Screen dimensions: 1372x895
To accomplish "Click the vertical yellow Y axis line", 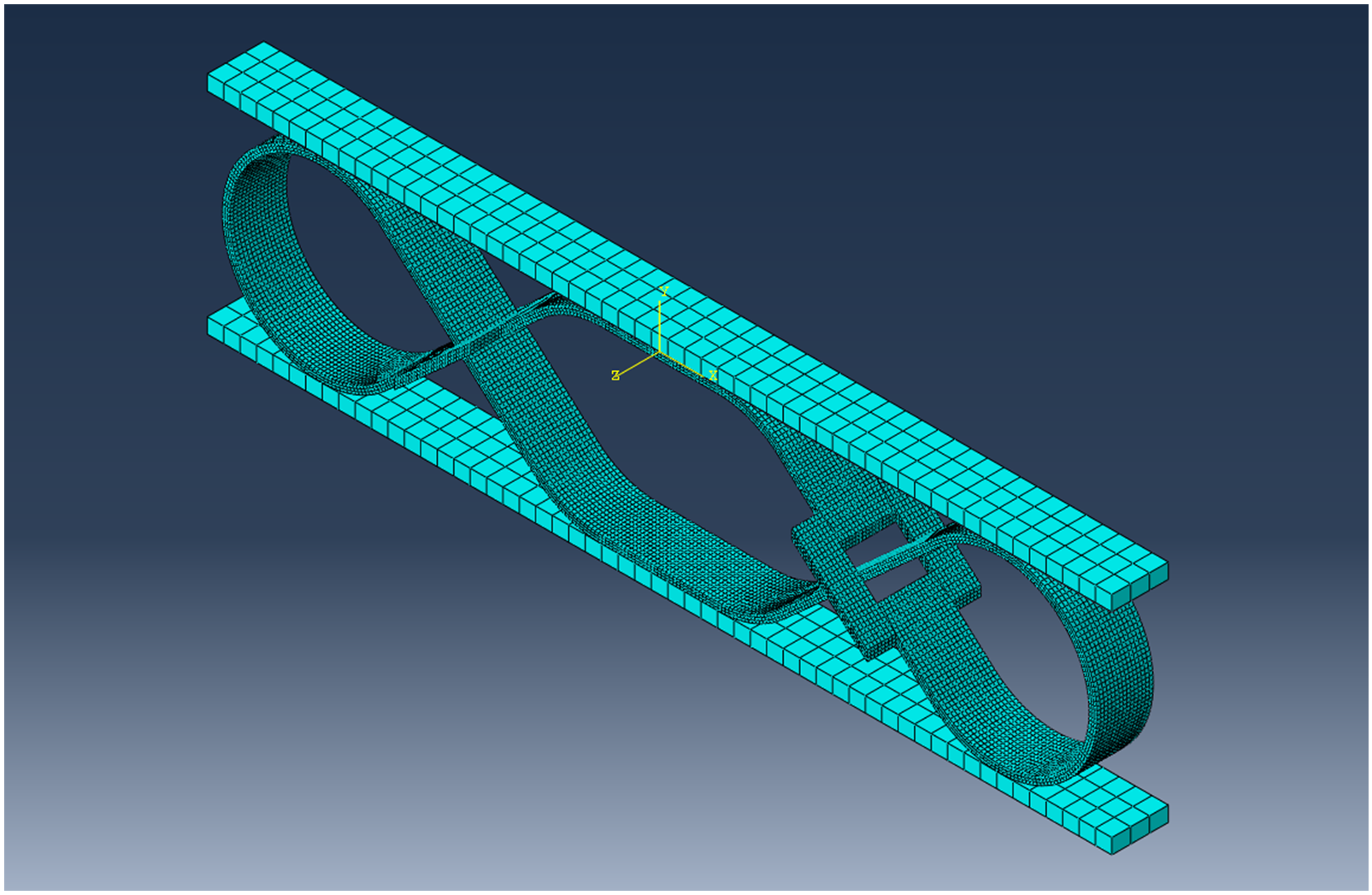I will tap(659, 325).
